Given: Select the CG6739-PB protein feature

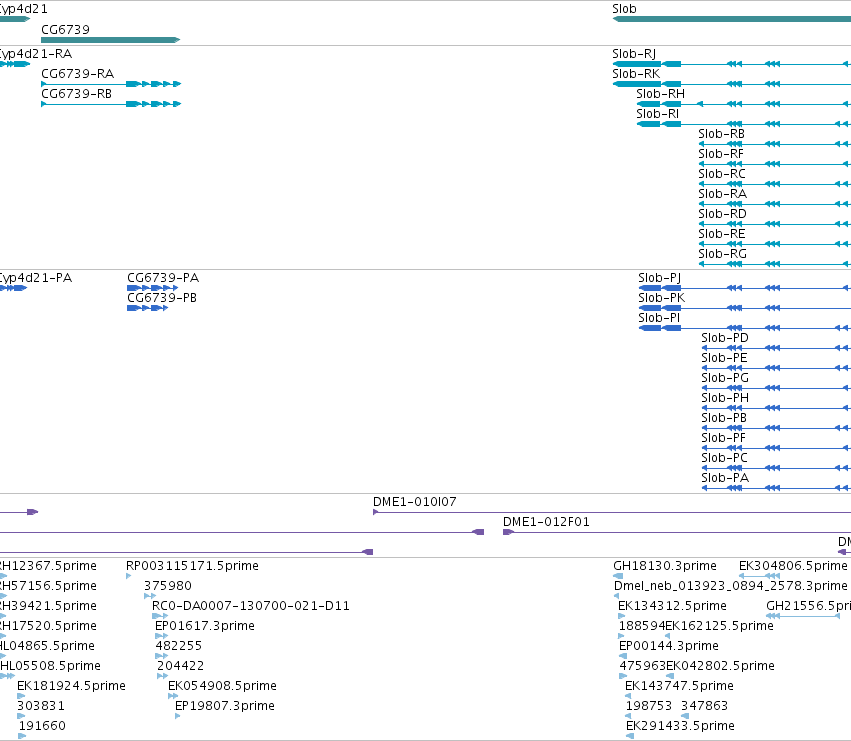Looking at the screenshot, I should 148,308.
